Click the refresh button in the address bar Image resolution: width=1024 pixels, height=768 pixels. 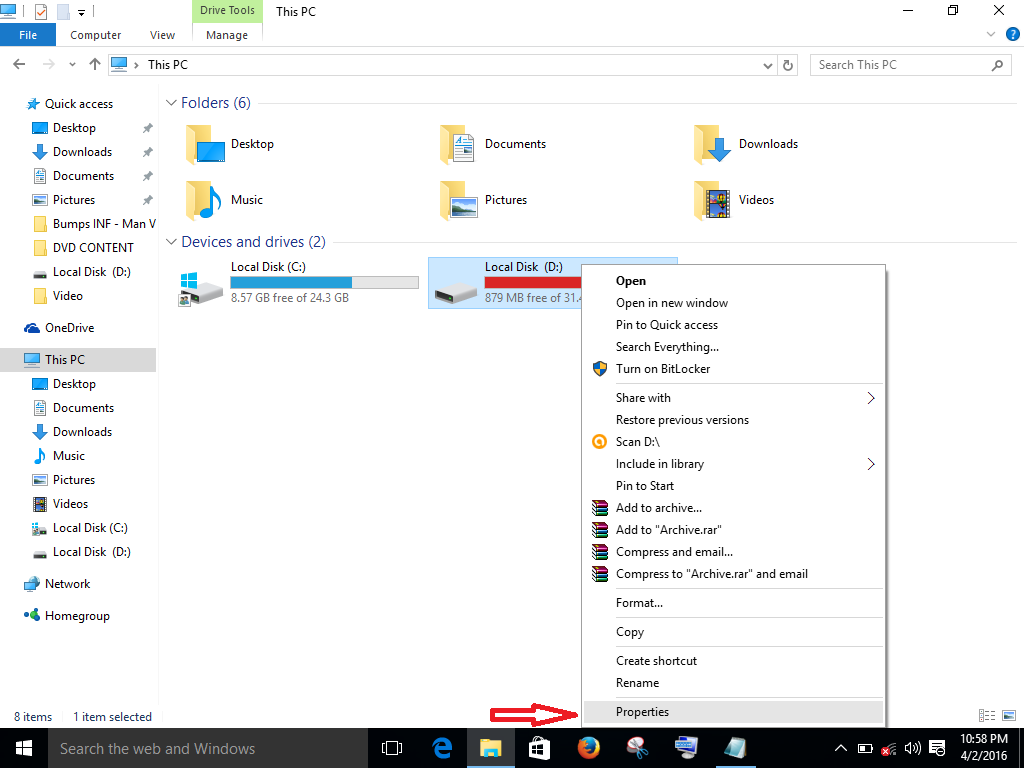click(789, 64)
